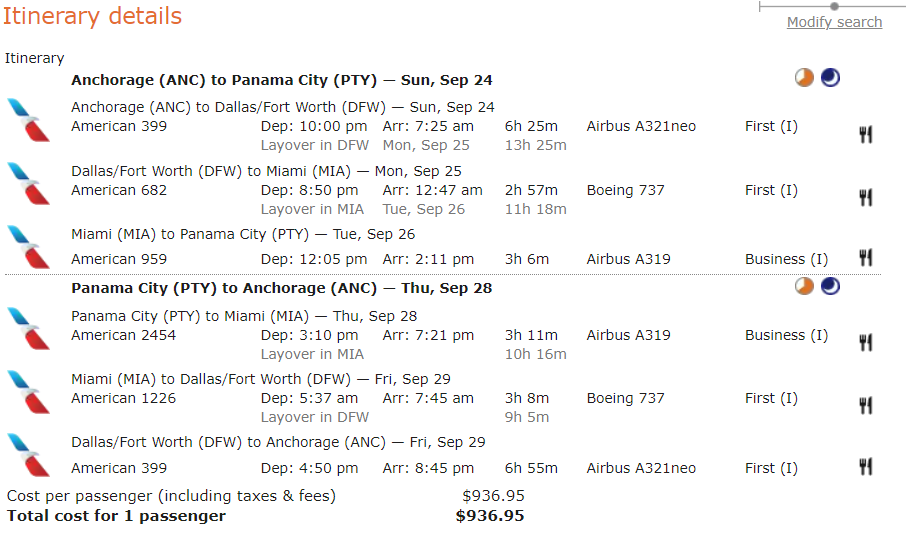Click blue moon icon on Thu, Sep 28 header

click(830, 287)
